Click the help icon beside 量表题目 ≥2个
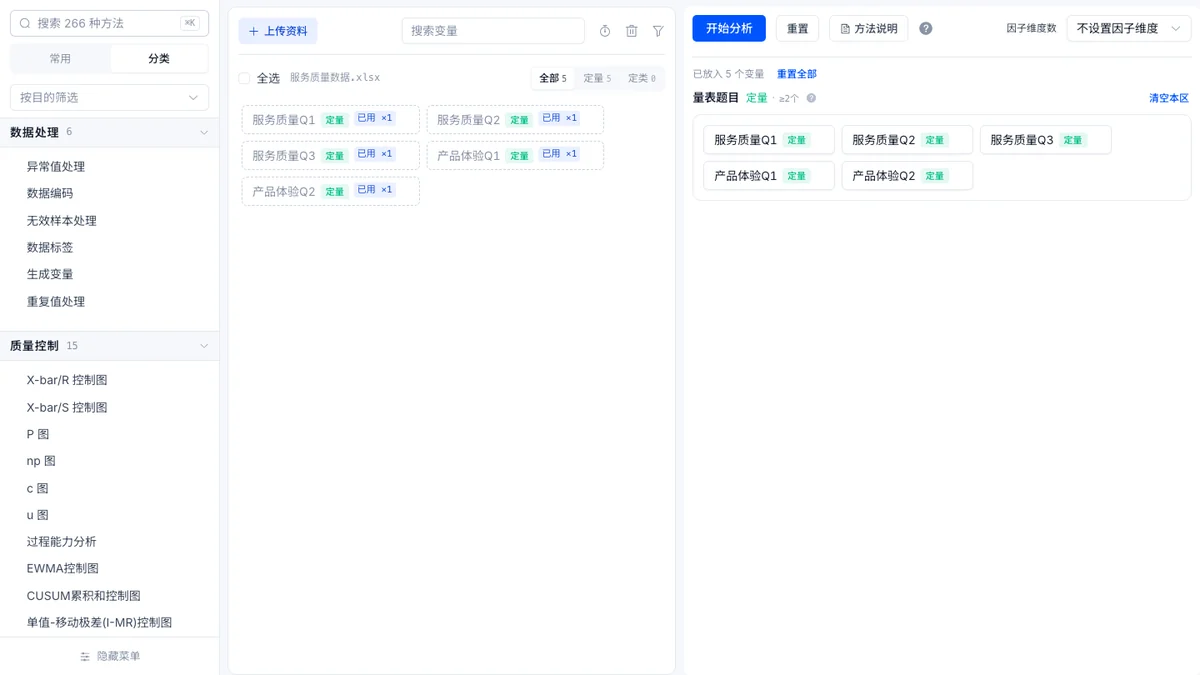 [811, 98]
